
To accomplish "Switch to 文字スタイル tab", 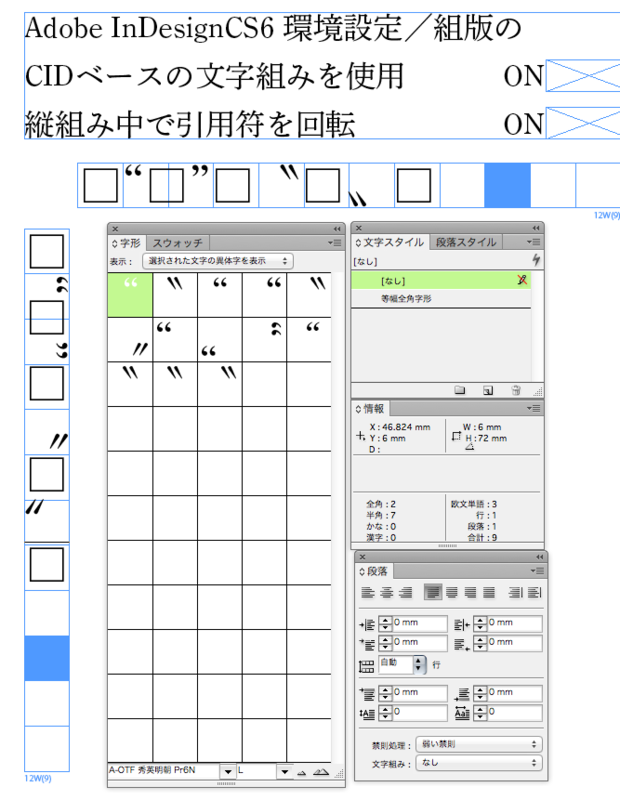I will click(390, 242).
